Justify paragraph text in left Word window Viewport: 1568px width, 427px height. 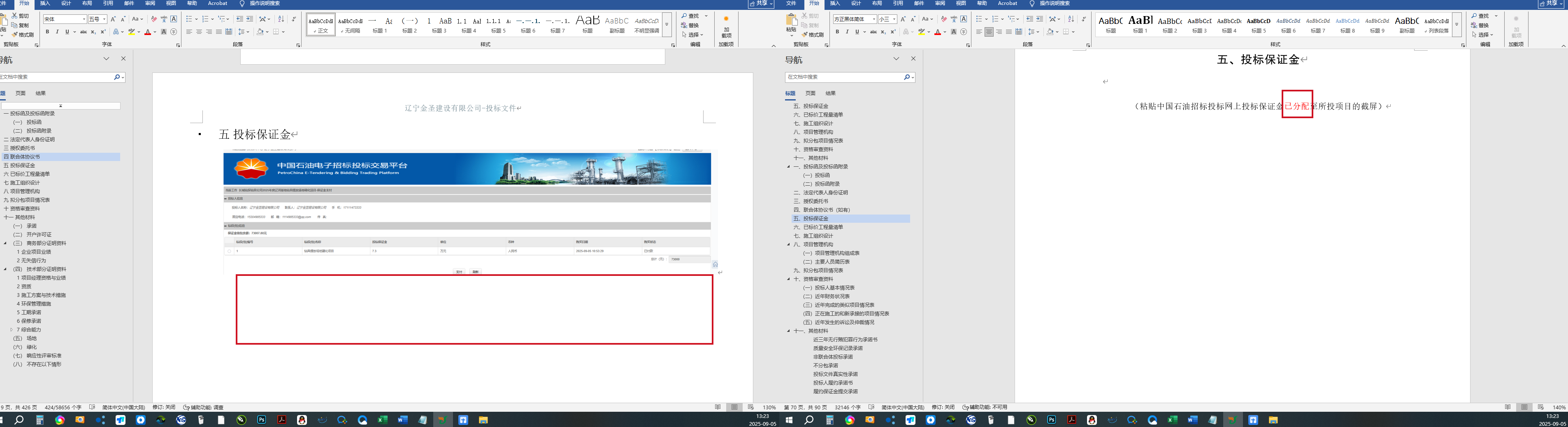218,32
